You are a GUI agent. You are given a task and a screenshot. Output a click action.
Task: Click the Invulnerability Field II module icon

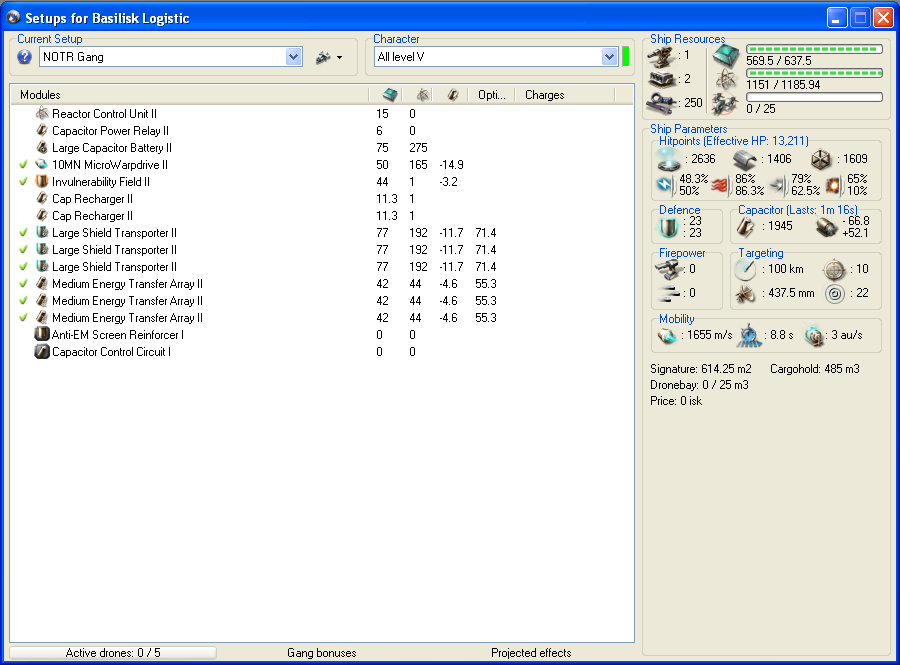(x=42, y=182)
